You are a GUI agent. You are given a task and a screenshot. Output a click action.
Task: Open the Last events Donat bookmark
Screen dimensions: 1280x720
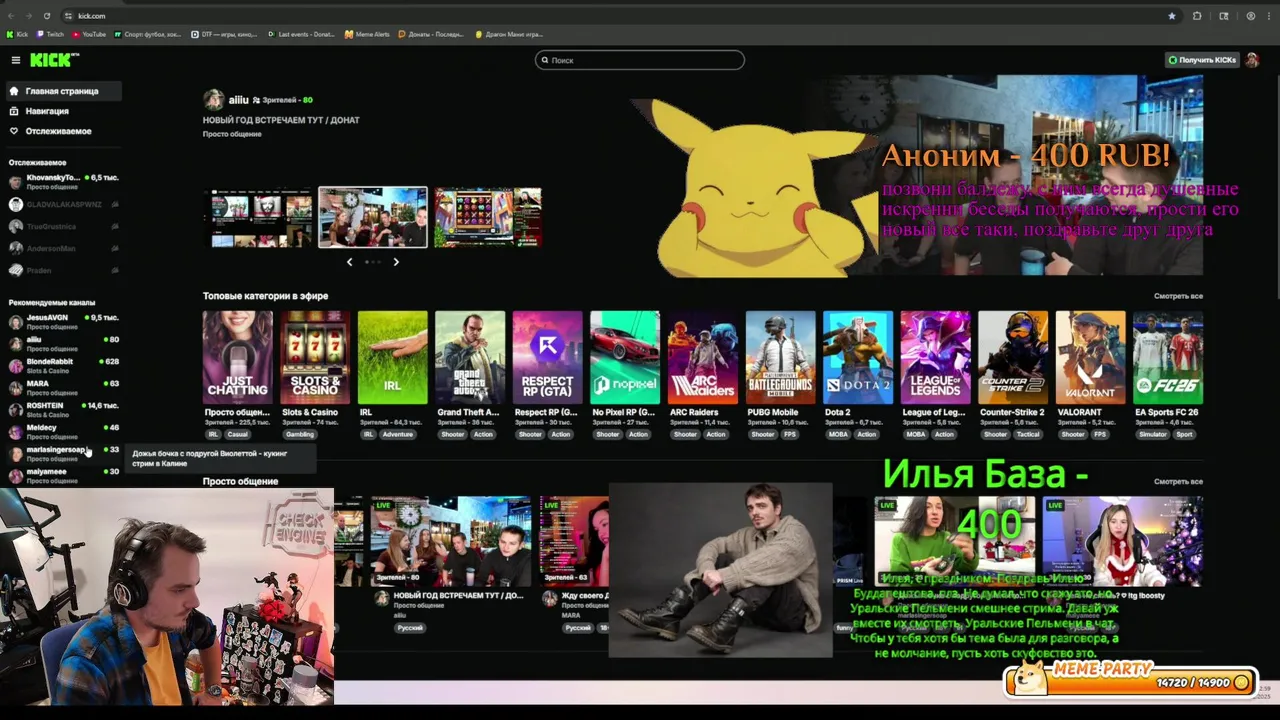pyautogui.click(x=301, y=34)
